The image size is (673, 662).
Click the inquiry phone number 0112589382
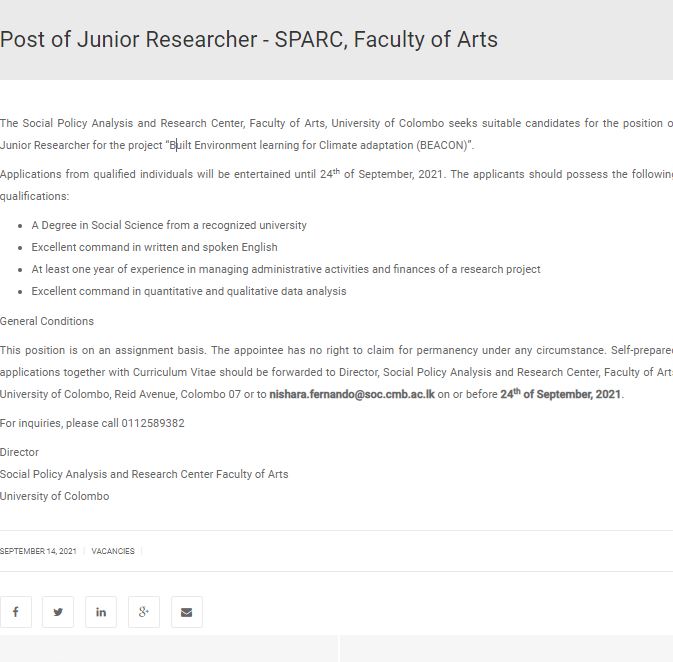coord(153,423)
